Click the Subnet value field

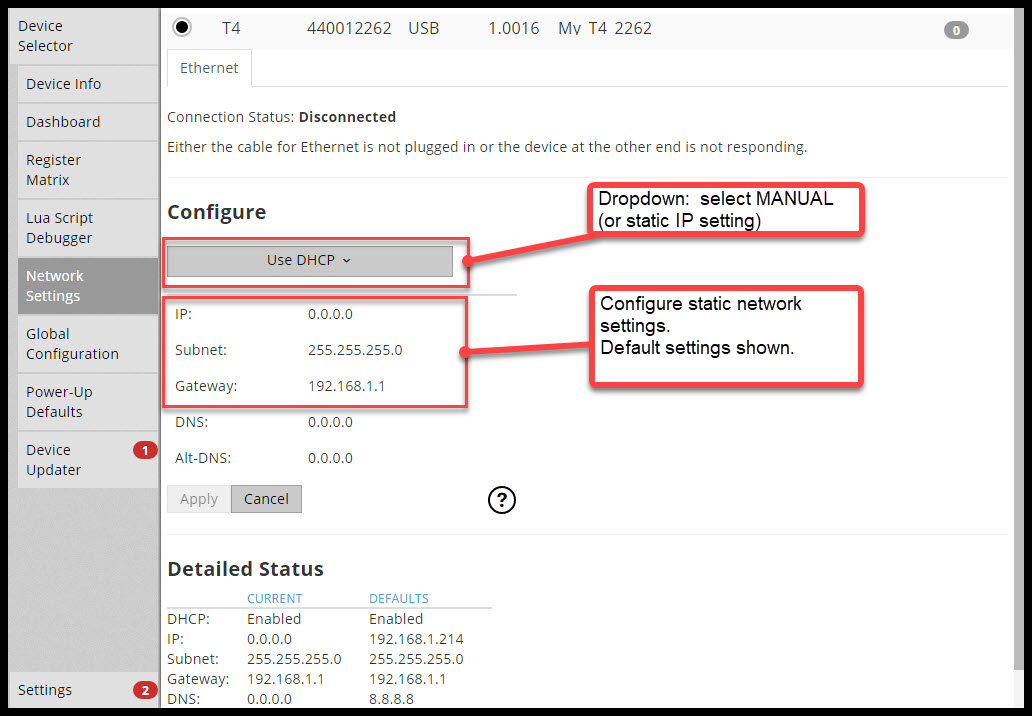(x=355, y=350)
